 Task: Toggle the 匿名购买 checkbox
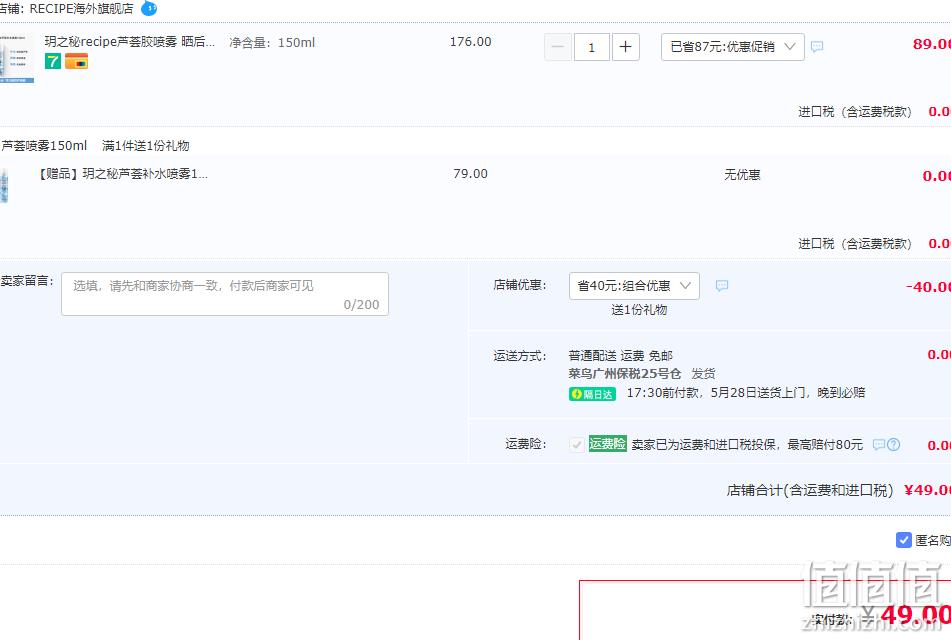(x=904, y=540)
